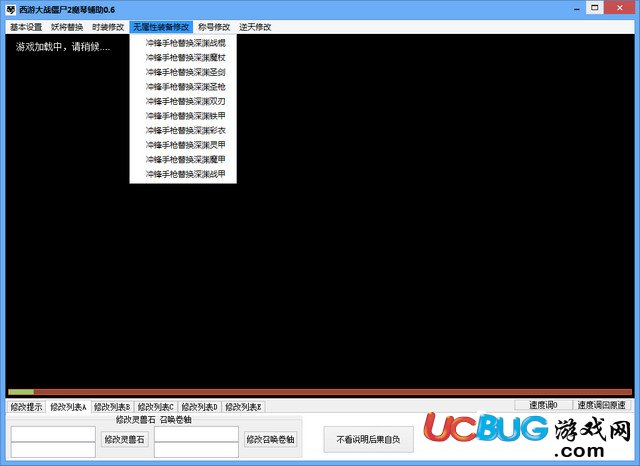640x466 pixels.
Task: Minimize the window
Action: click(x=577, y=9)
